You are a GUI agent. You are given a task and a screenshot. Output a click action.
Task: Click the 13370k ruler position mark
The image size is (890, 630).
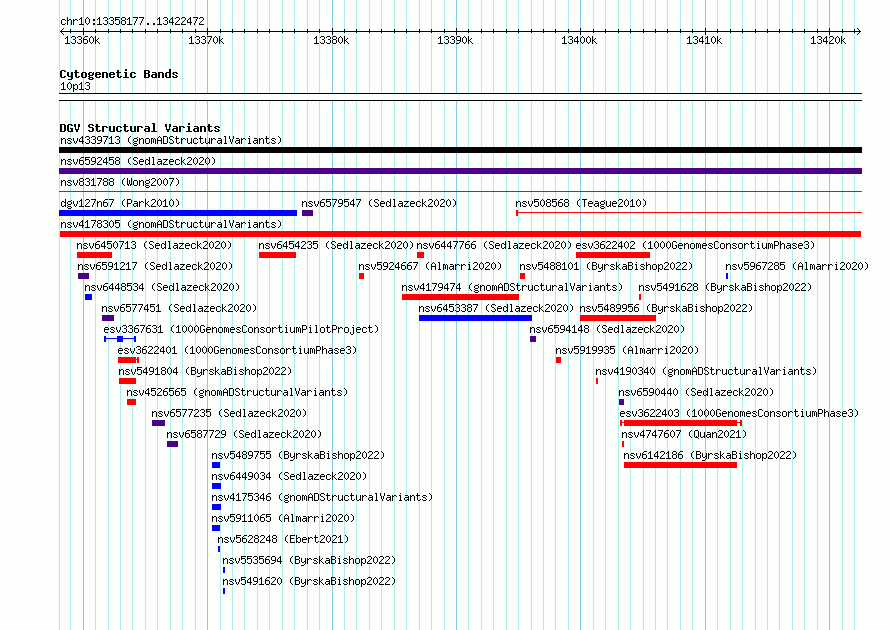(206, 40)
